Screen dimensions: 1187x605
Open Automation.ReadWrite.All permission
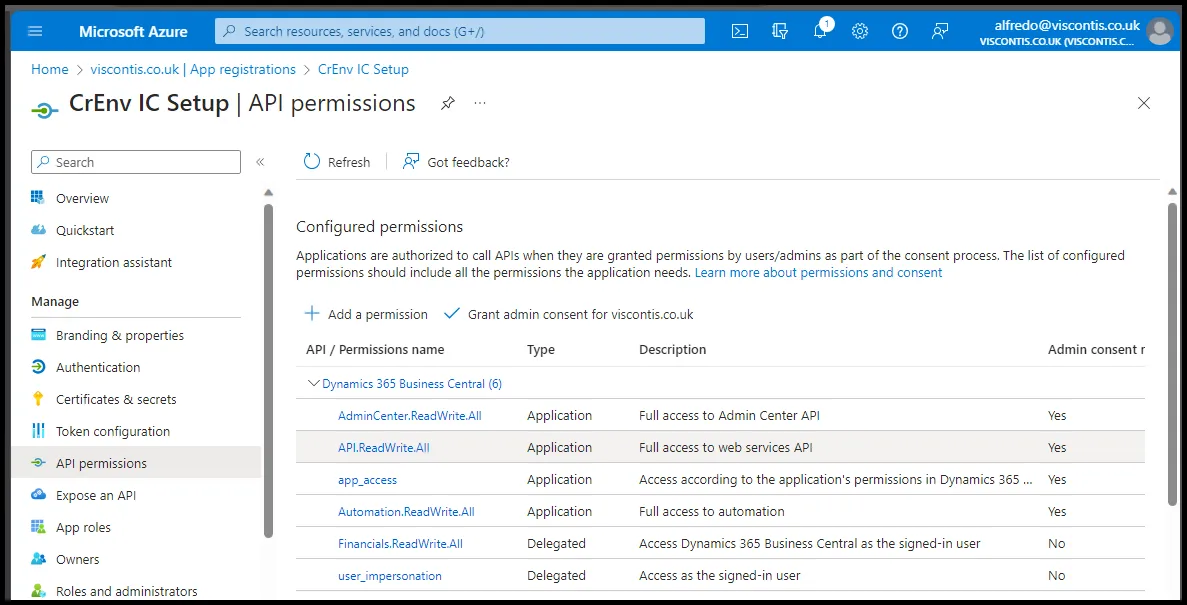407,512
